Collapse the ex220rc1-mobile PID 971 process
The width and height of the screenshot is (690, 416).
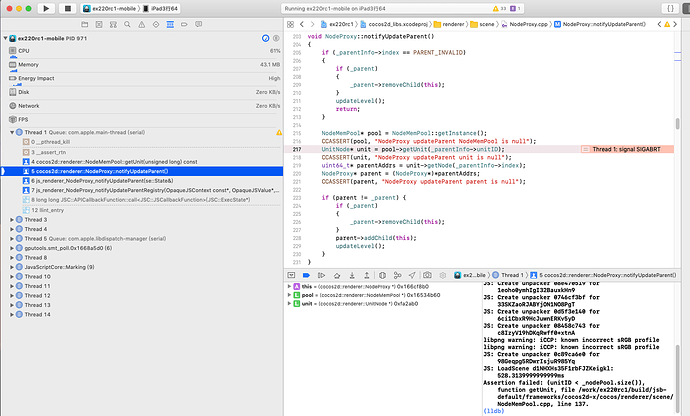5,38
